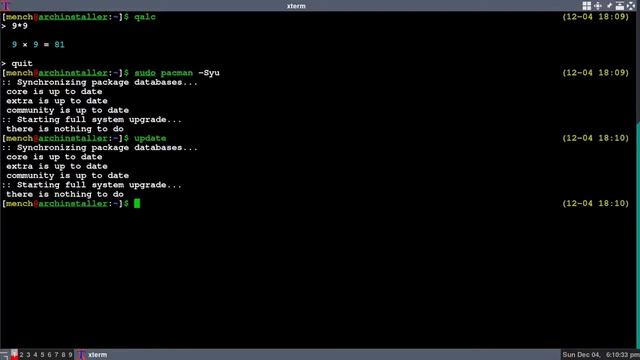Click the '-Syu' argument text
The width and height of the screenshot is (640, 360).
click(x=209, y=73)
